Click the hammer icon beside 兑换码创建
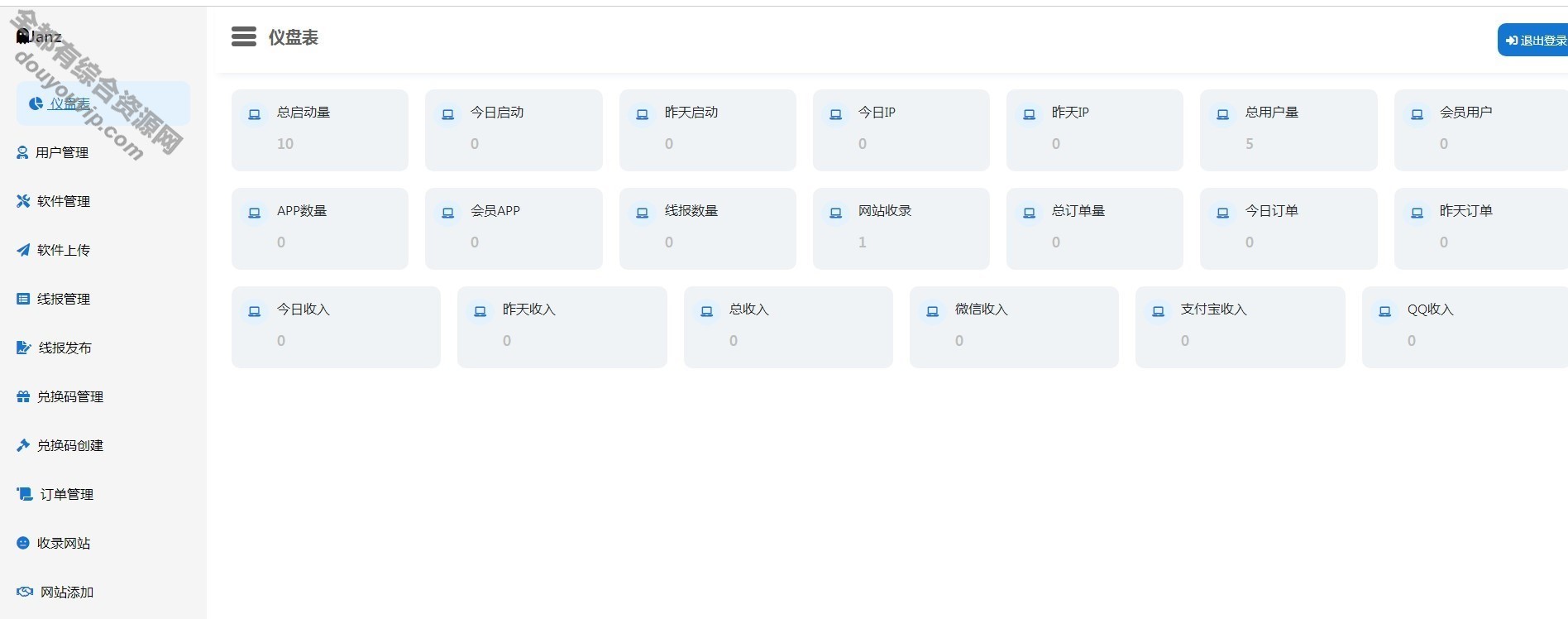 click(x=23, y=444)
